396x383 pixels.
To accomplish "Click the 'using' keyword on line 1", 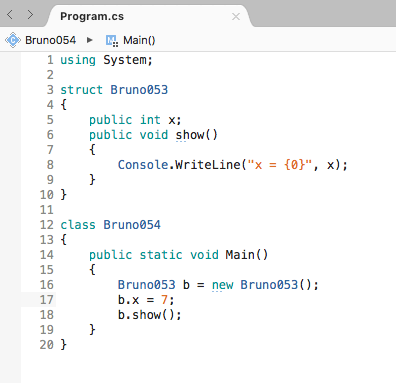I will coord(78,60).
